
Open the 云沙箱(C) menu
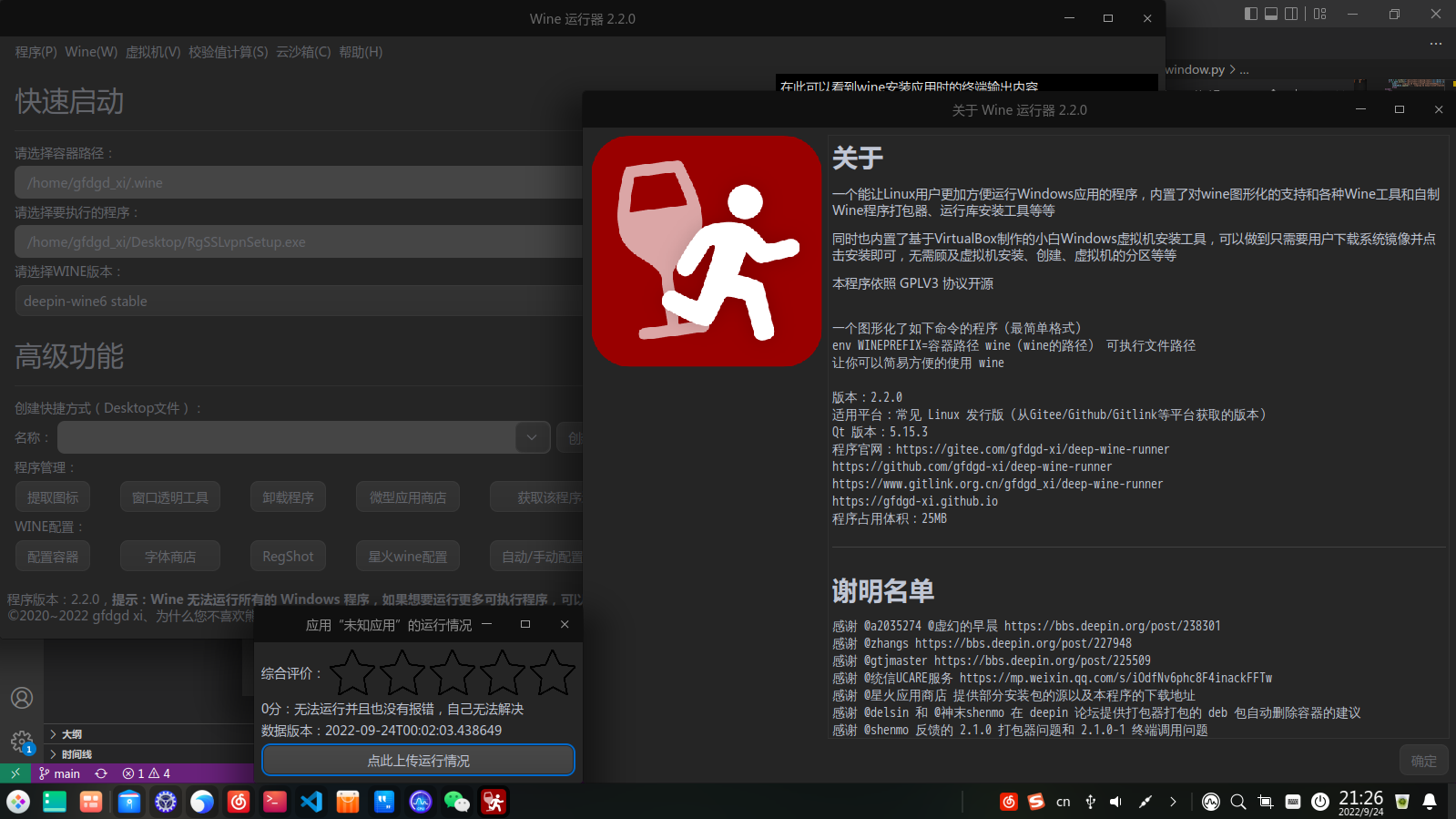coord(303,52)
